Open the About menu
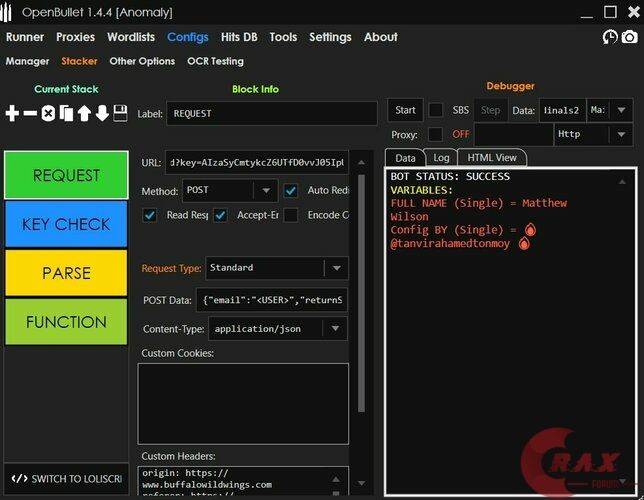The image size is (644, 500). (x=381, y=37)
